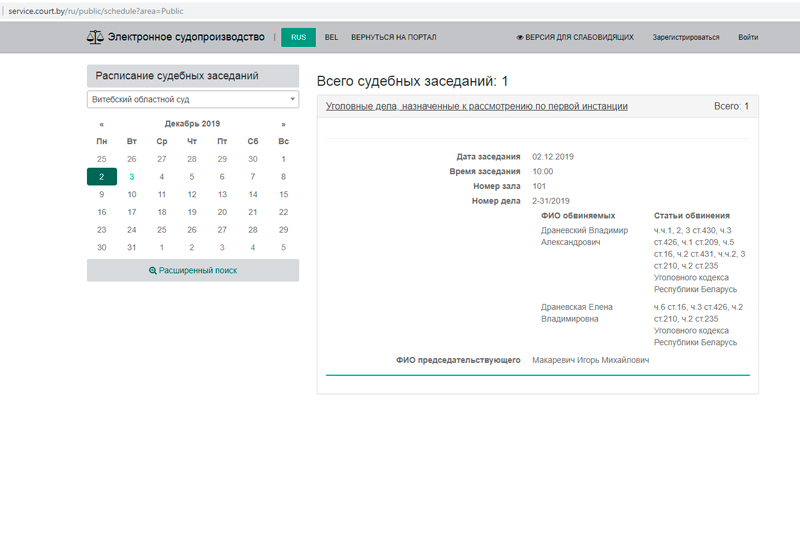The width and height of the screenshot is (800, 533).
Task: Switch language to BEL
Action: tap(331, 38)
